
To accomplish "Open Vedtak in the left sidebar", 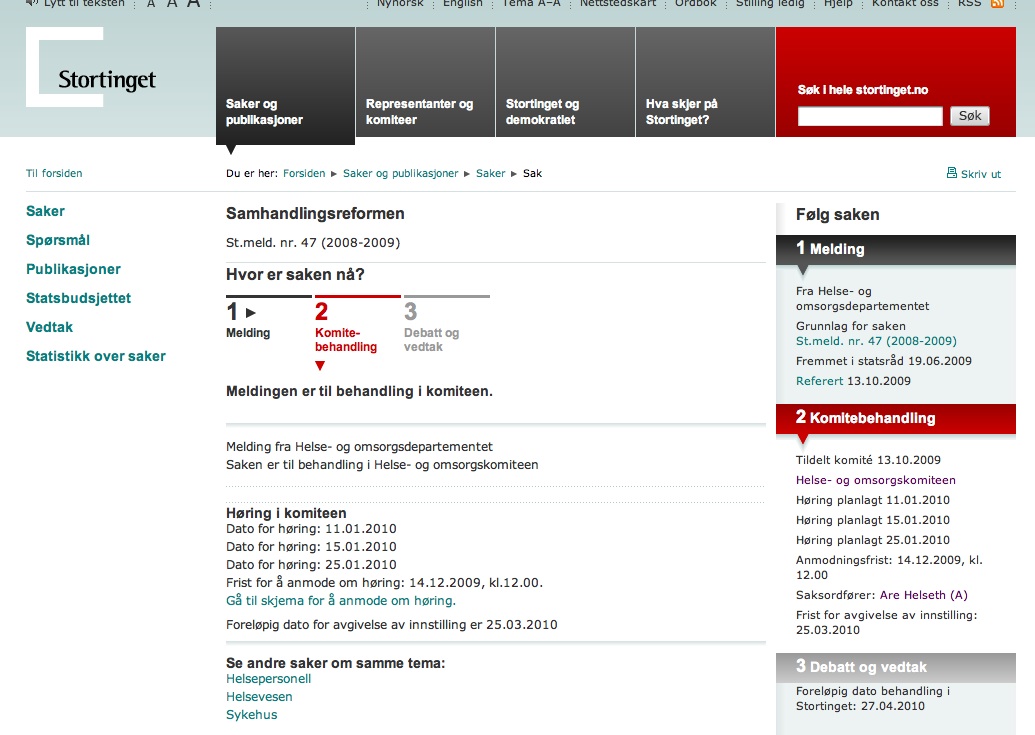I will pyautogui.click(x=50, y=327).
